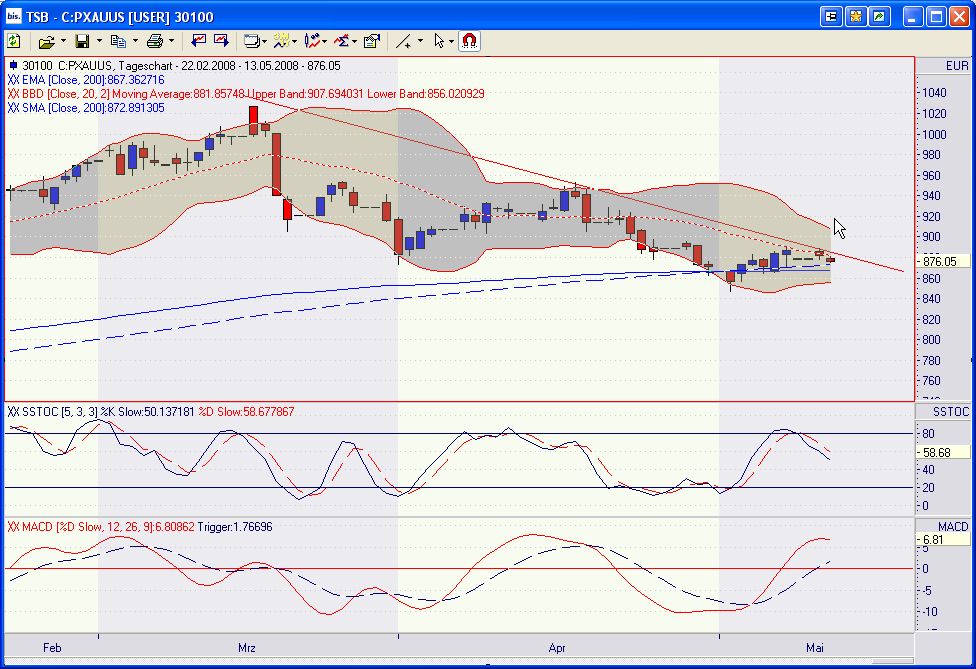
Task: Click the '%D Slow:58.677867' value
Action: pos(246,411)
